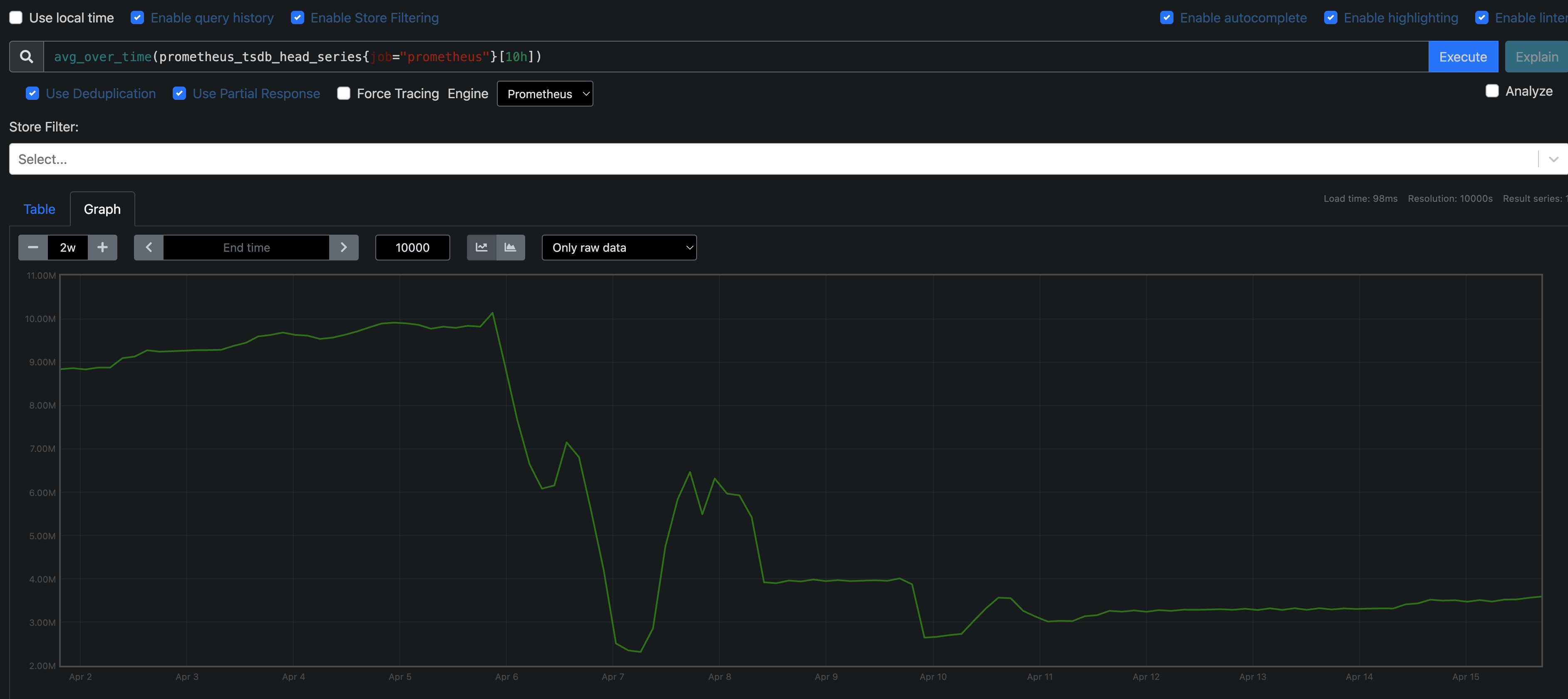Click into the PromQL query expression field
Viewport: 1568px width, 699px height.
tap(736, 57)
